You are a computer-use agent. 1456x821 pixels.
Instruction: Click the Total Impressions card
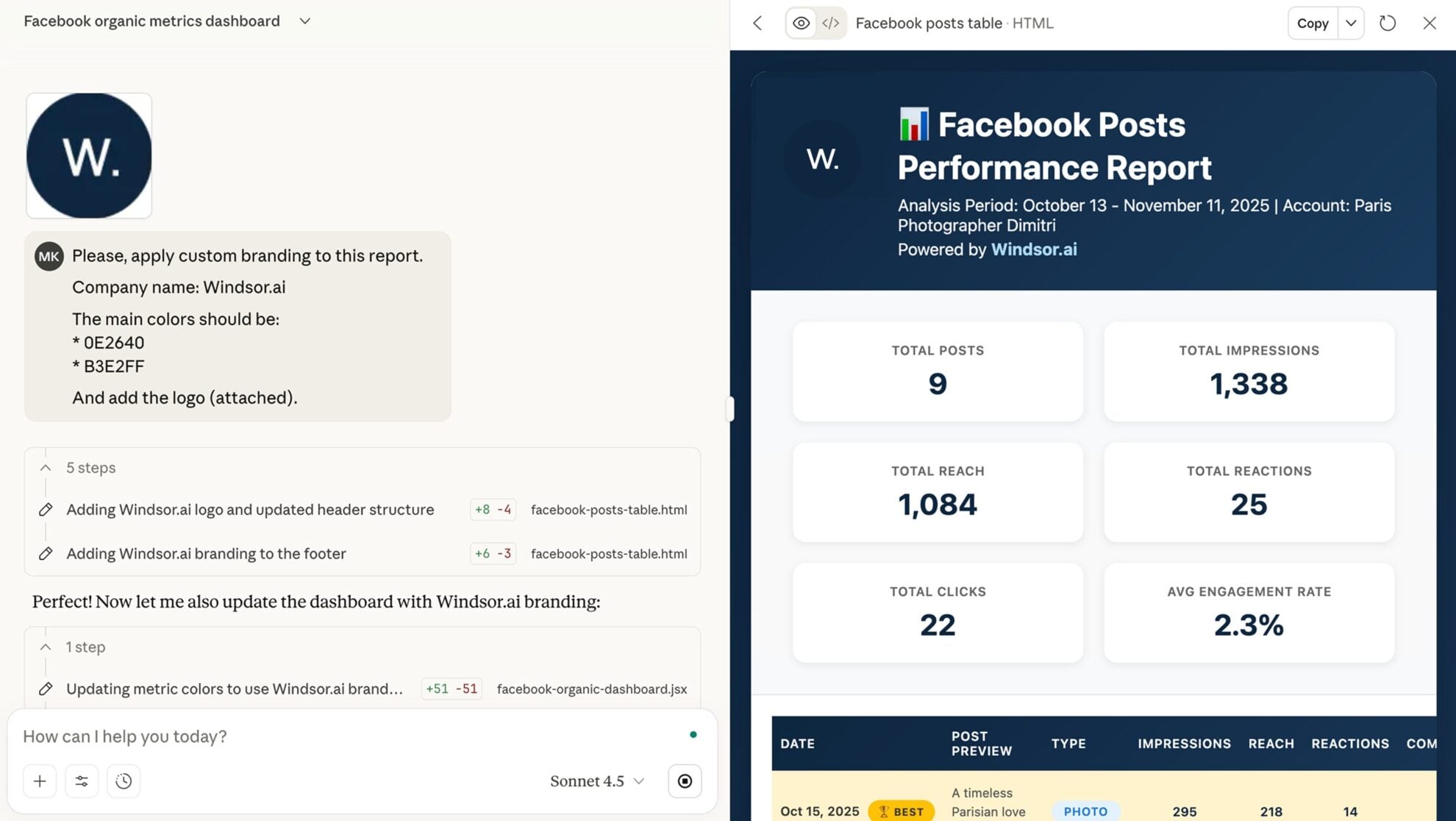pyautogui.click(x=1249, y=372)
